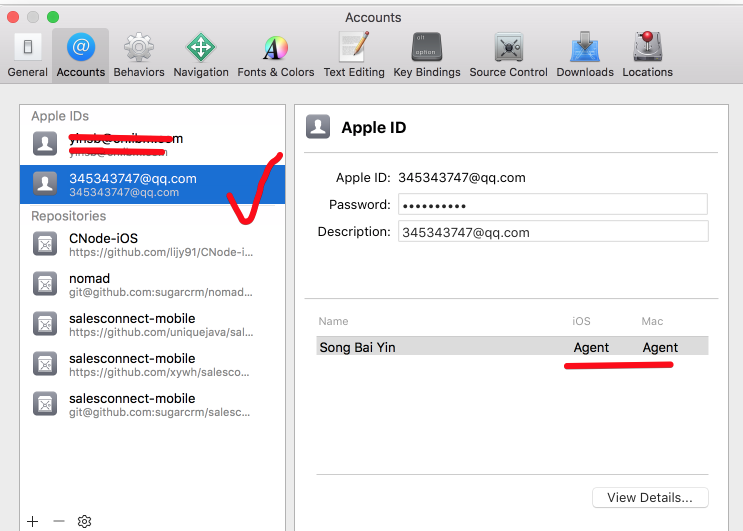Click the Password field
The height and width of the screenshot is (531, 743).
point(553,204)
